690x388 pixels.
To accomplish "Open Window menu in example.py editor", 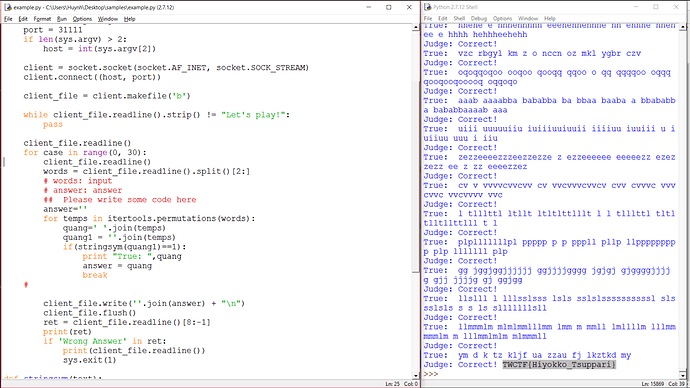I will coord(108,19).
